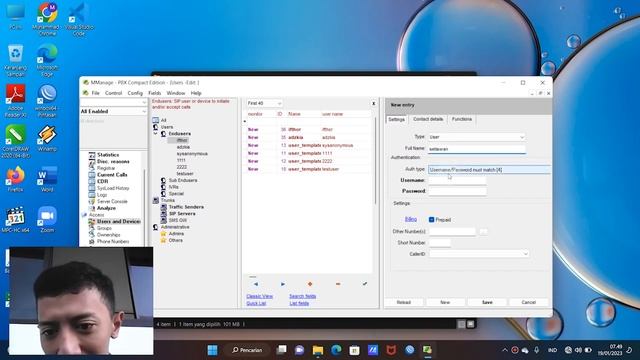Viewport: 640px width, 360px height.
Task: Select the Registrar navigation item
Action: tap(106, 168)
